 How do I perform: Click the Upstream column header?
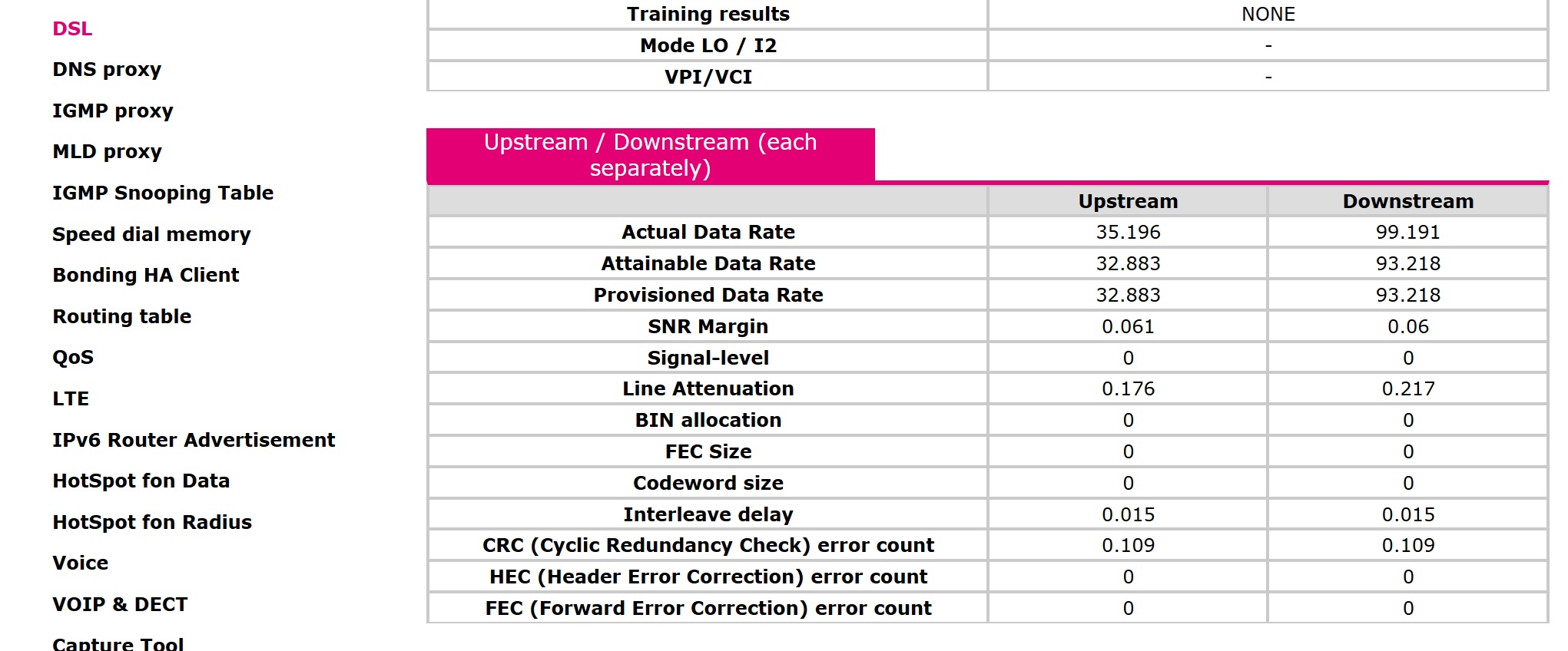1128,201
